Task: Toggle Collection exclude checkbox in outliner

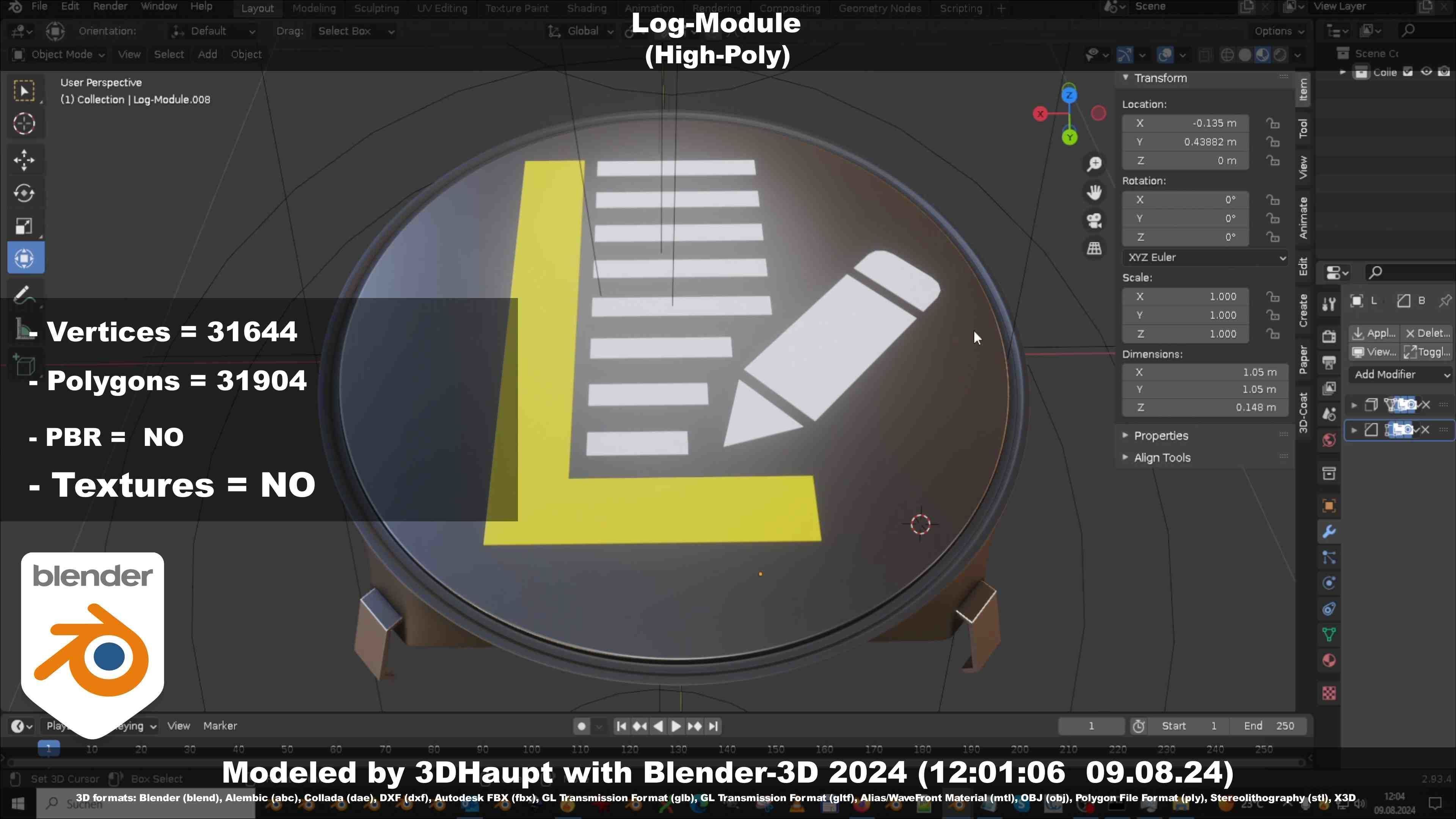Action: pyautogui.click(x=1408, y=72)
